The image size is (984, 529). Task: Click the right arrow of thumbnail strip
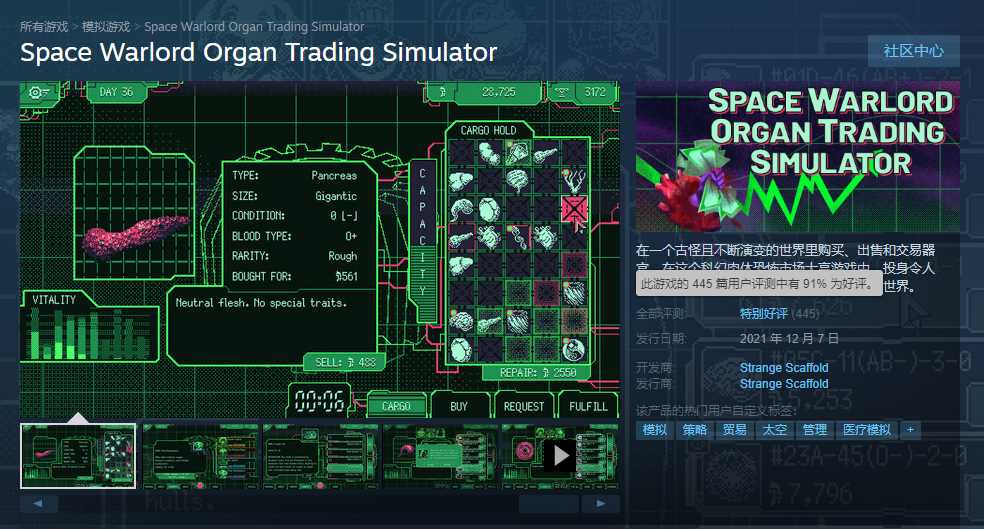[601, 503]
